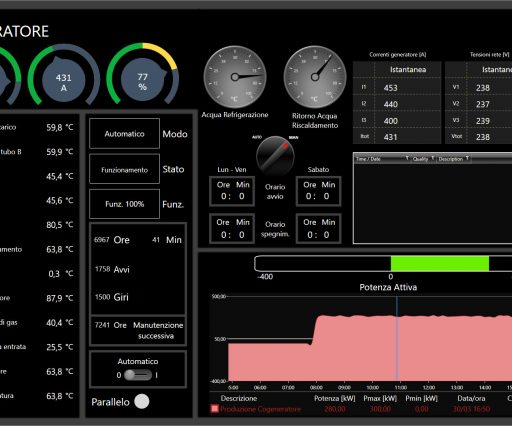The width and height of the screenshot is (512, 426).
Task: Click the Funzionamento Stato button
Action: tap(124, 169)
